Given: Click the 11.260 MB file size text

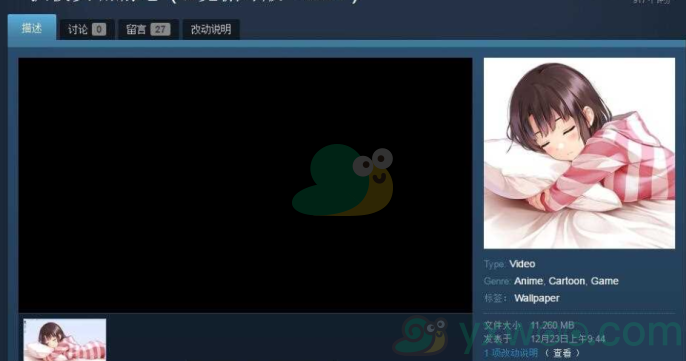Looking at the screenshot, I should 552,326.
